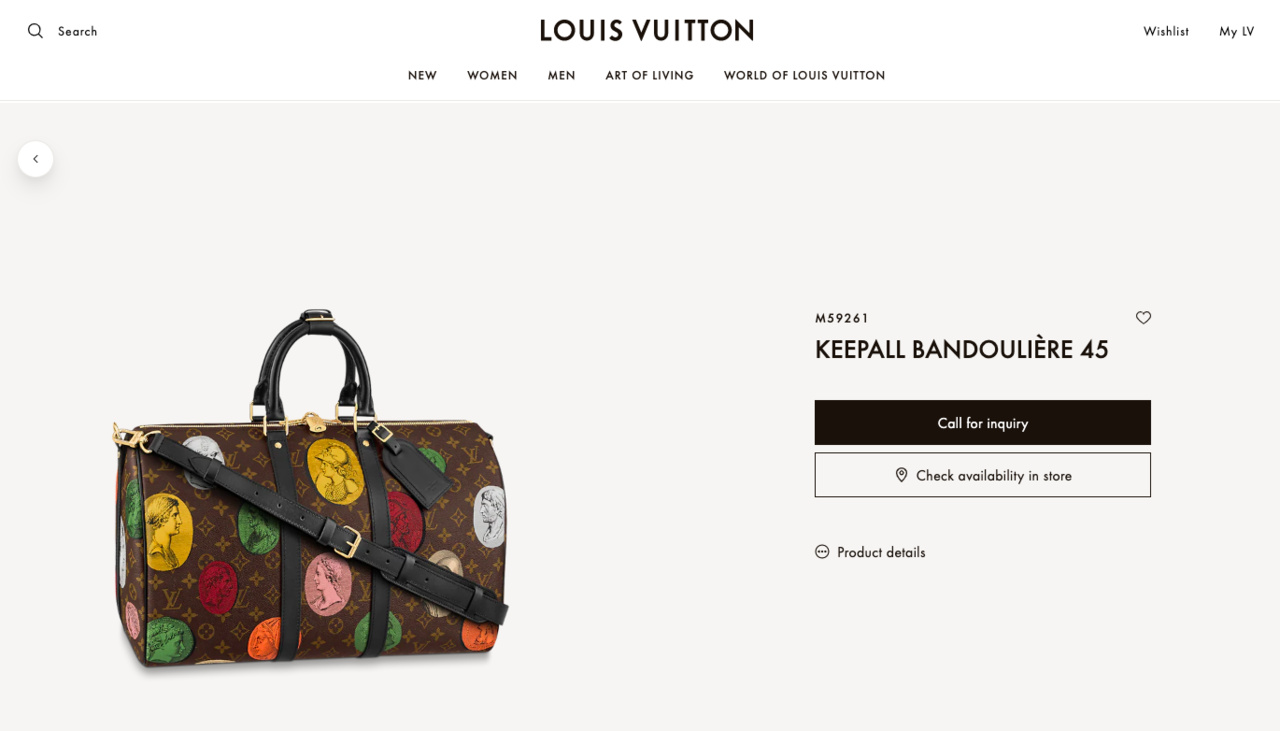Go home via the Louis Vuitton logo
The height and width of the screenshot is (731, 1280).
647,30
